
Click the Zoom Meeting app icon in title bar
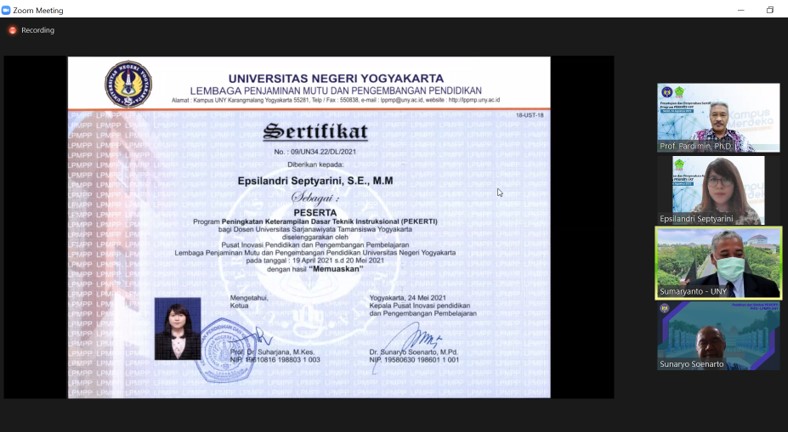coord(6,10)
